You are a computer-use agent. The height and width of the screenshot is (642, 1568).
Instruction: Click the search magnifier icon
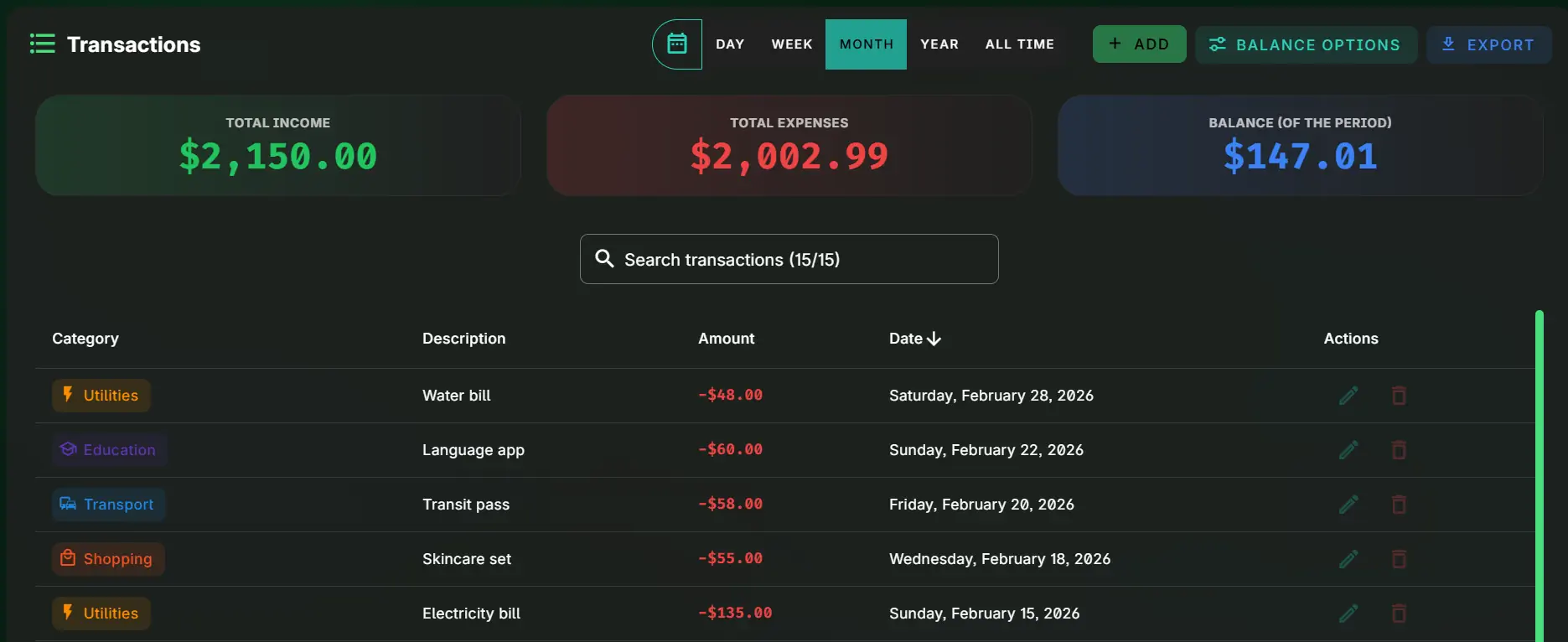click(604, 258)
